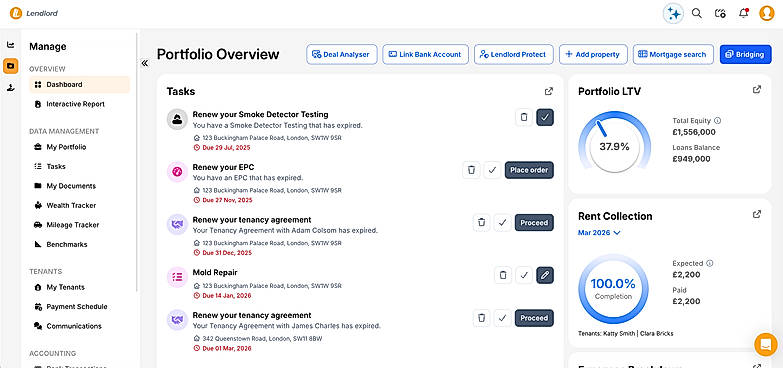783x368 pixels.
Task: Open Portfolio LTV external link icon
Action: point(757,89)
